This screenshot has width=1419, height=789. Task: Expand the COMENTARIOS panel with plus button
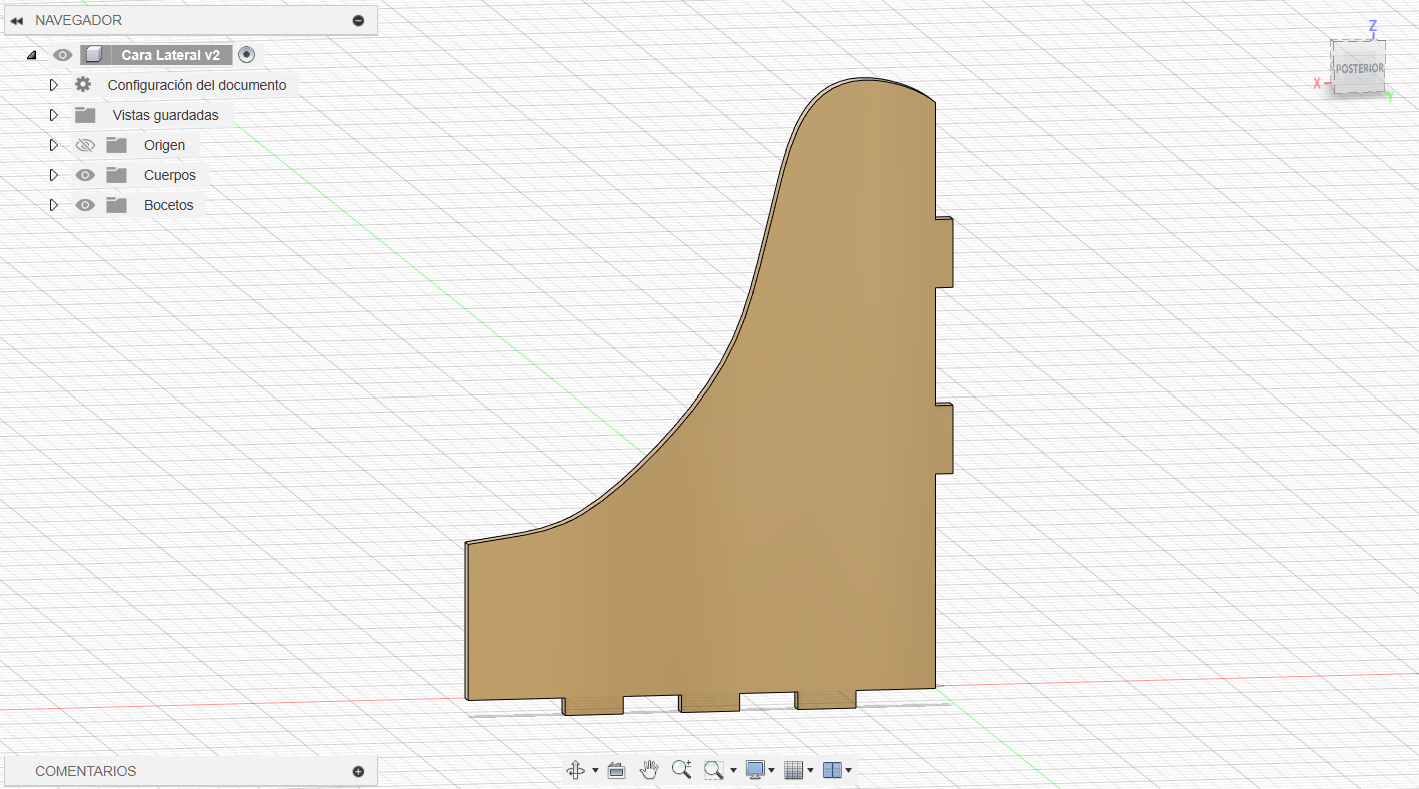coord(358,771)
